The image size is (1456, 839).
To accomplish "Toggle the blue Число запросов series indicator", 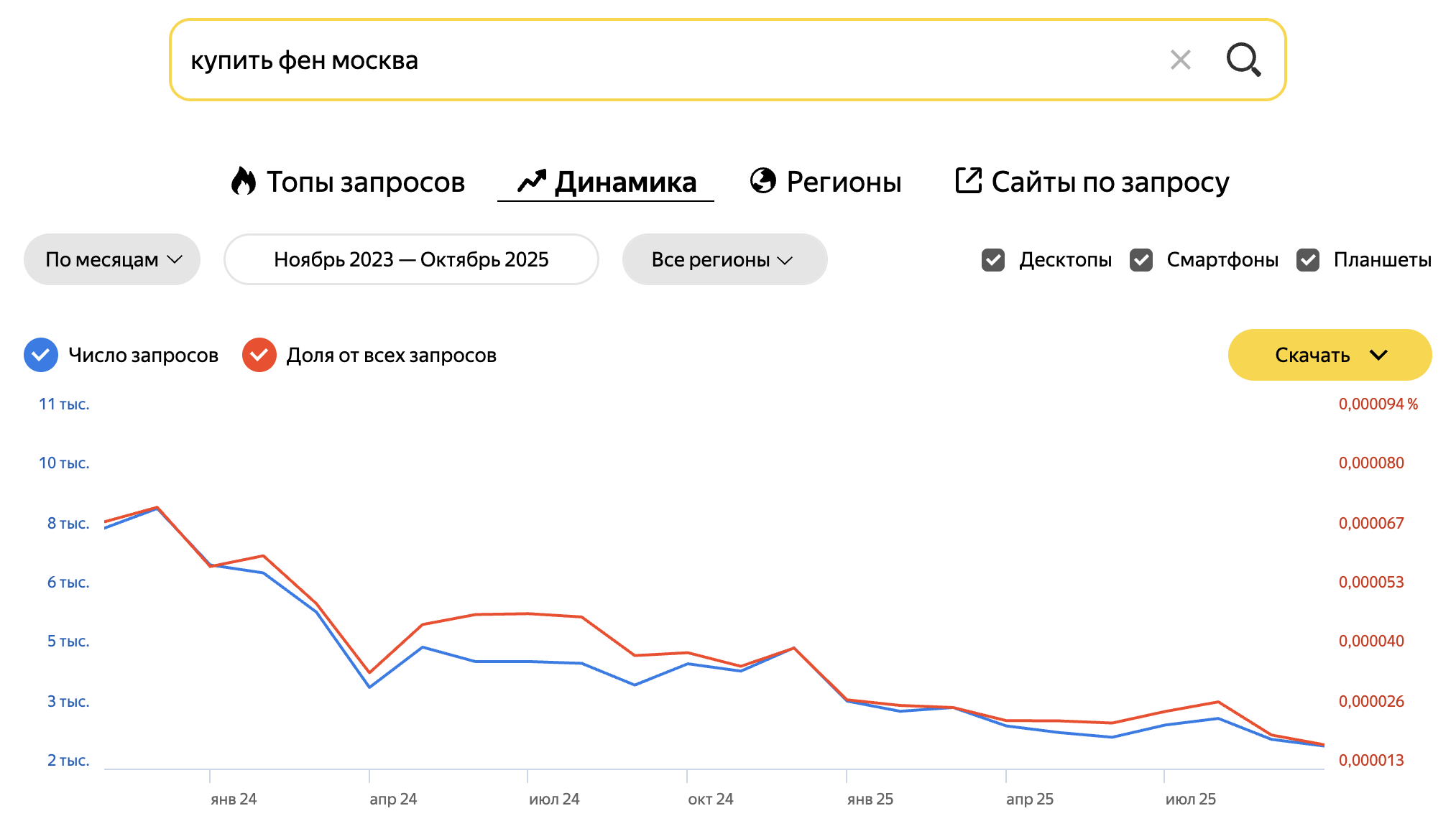I will pos(41,355).
